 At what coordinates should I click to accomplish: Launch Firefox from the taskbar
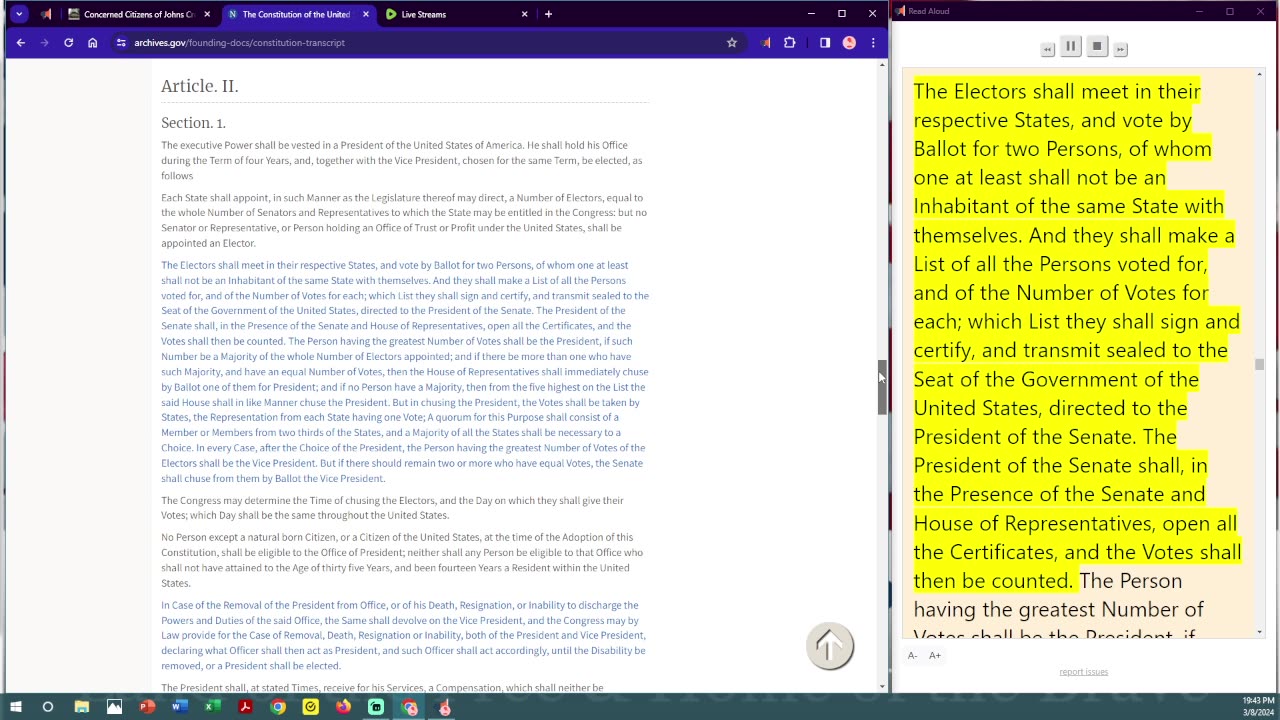click(x=343, y=707)
